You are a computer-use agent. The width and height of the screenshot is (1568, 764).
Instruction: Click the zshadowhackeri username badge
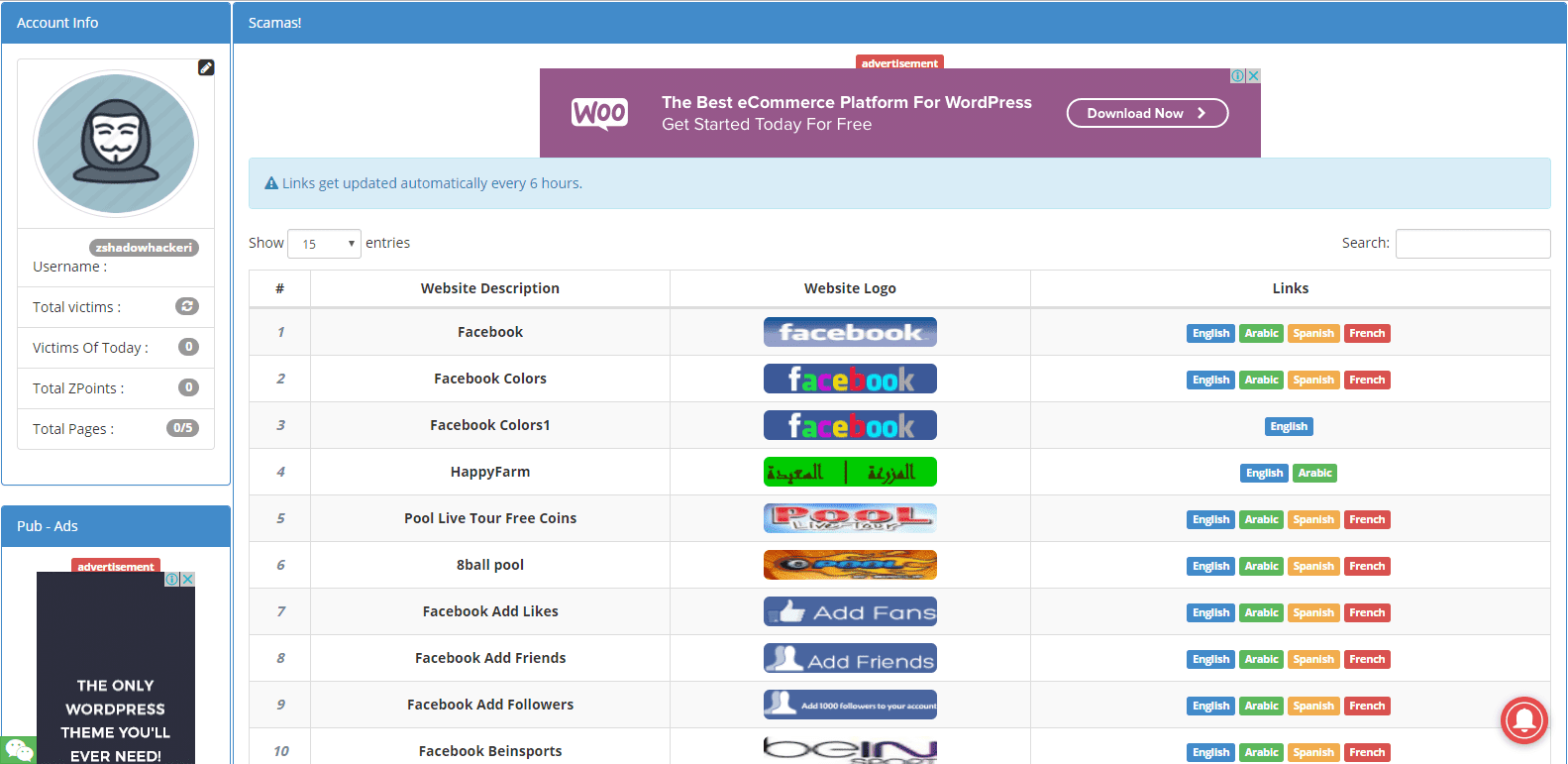(x=144, y=248)
